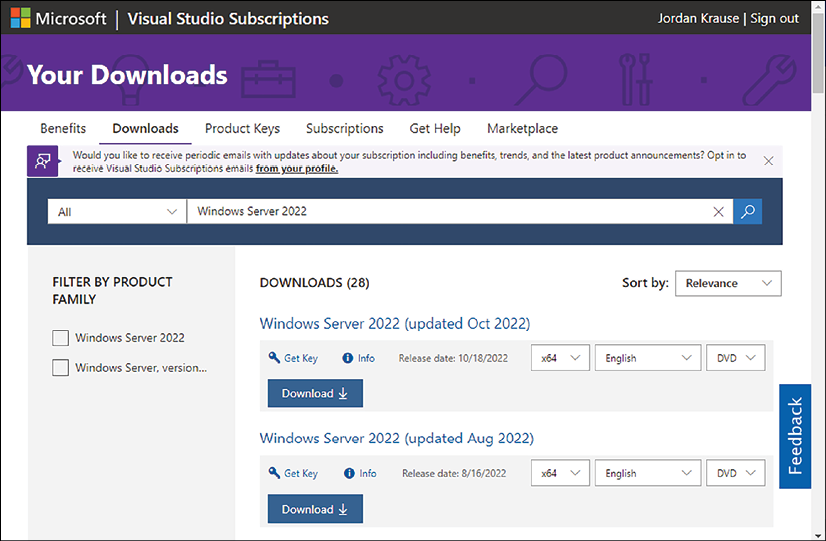Image resolution: width=826 pixels, height=541 pixels.
Task: Click the 'Release date: 10/18/2022' text
Action: (453, 358)
